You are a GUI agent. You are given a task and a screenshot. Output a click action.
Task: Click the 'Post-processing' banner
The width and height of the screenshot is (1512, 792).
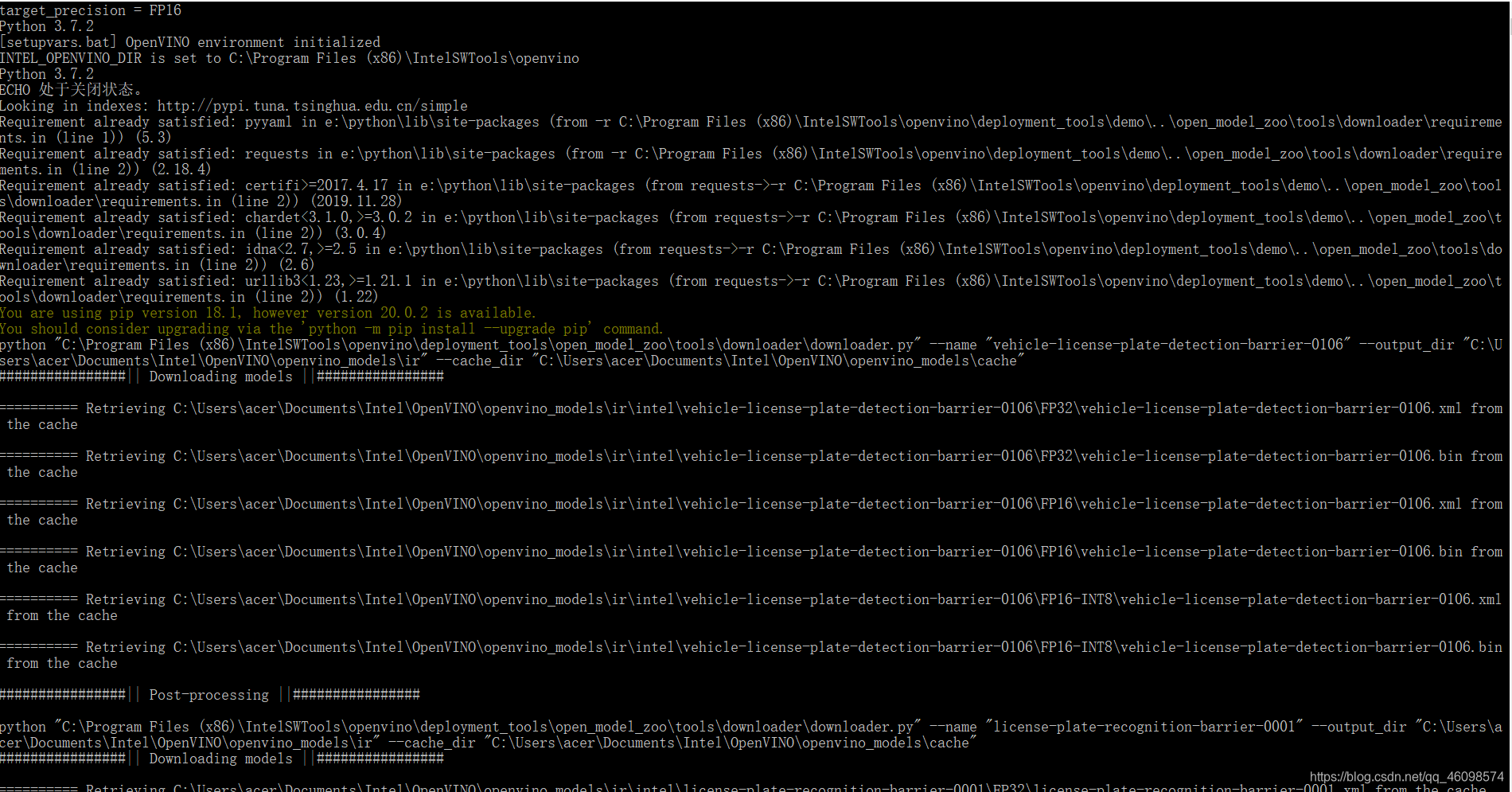click(x=210, y=695)
